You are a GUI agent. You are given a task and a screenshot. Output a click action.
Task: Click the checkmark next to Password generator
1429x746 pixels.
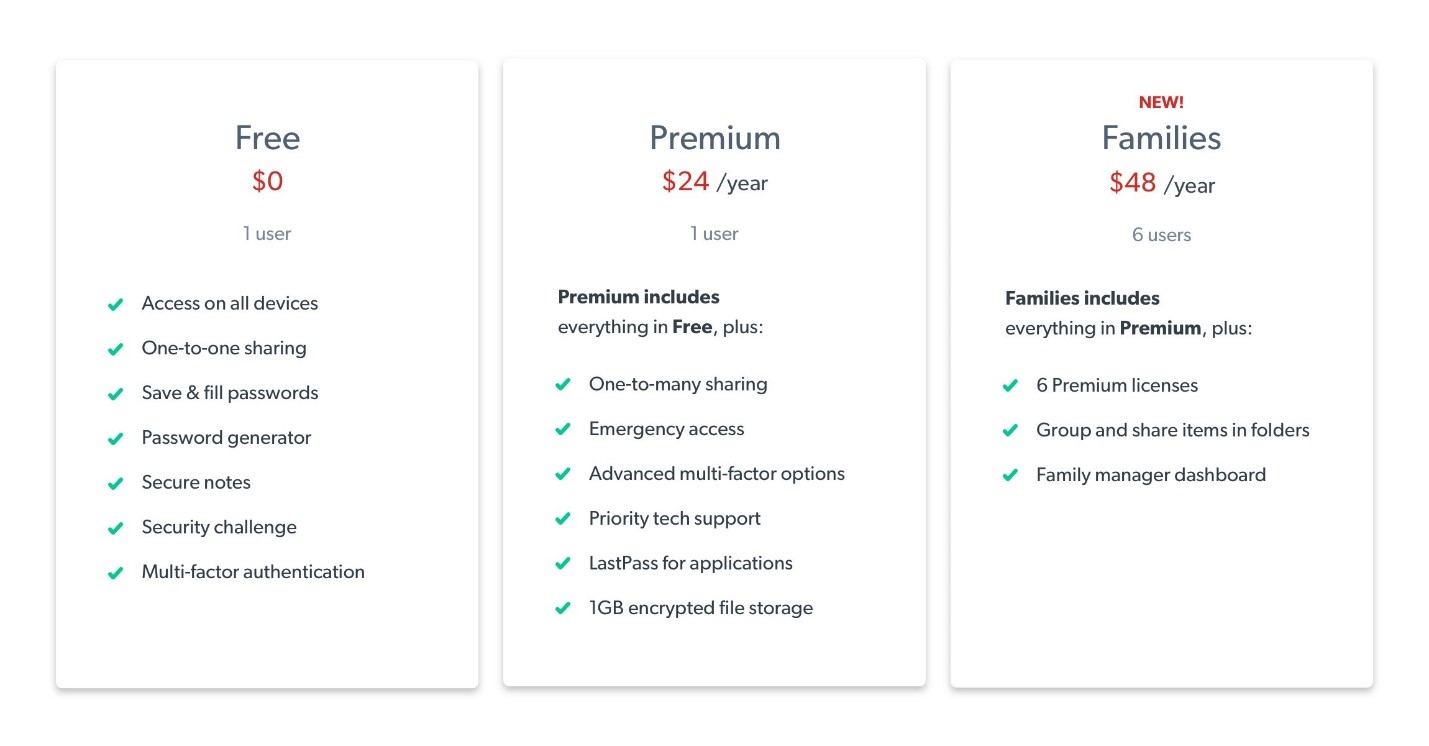coord(116,439)
